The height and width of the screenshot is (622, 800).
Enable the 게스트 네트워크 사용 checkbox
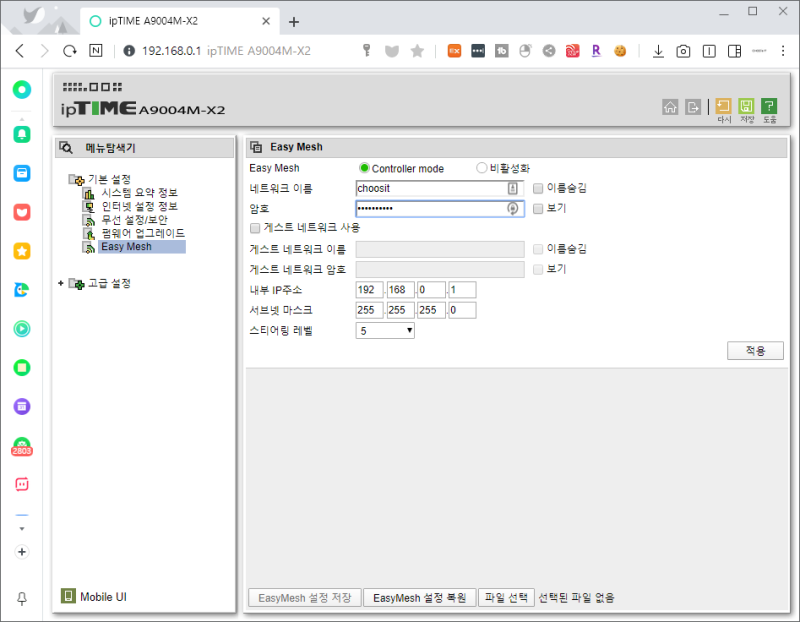[255, 228]
